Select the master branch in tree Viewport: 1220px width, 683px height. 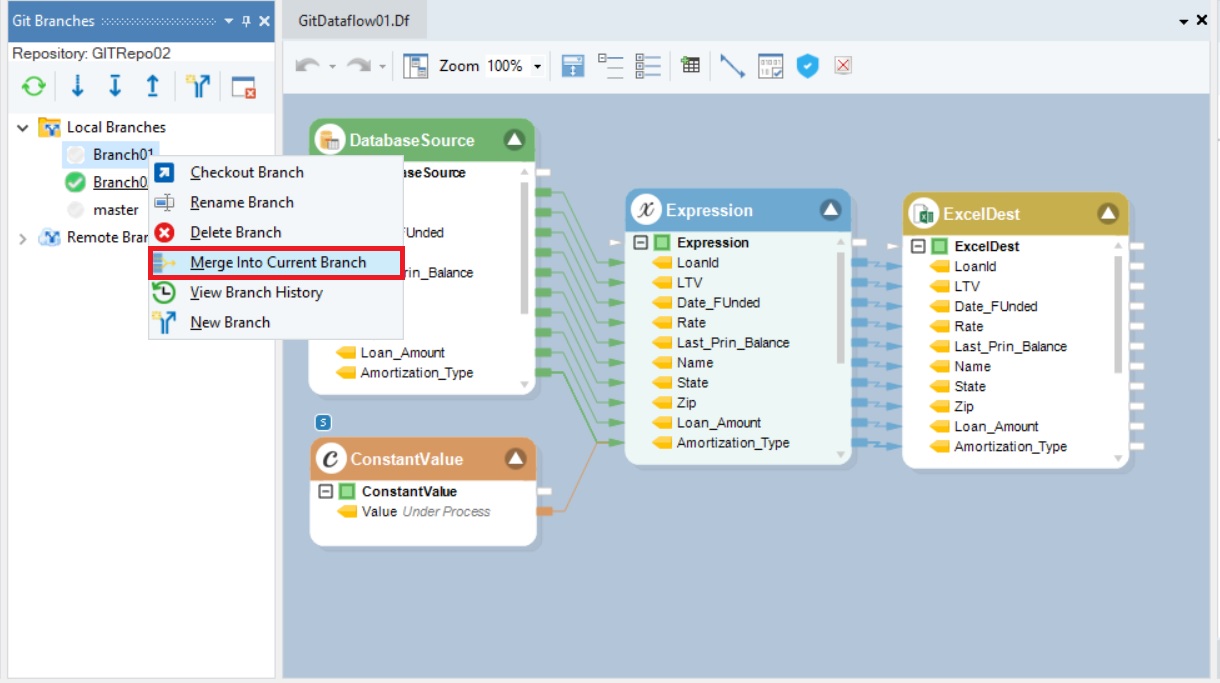pyautogui.click(x=115, y=210)
